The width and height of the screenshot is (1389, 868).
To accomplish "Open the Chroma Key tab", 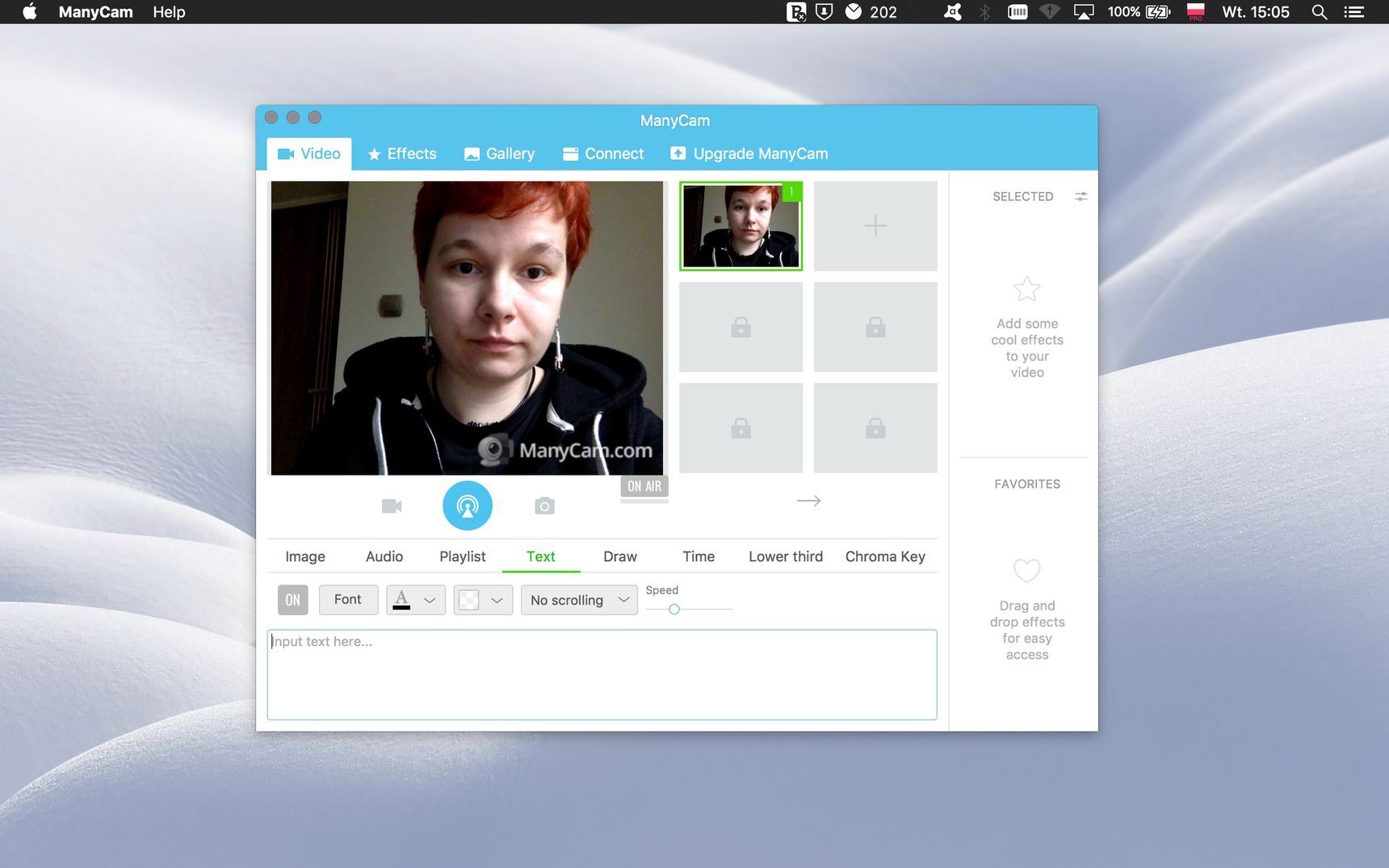I will [x=885, y=556].
